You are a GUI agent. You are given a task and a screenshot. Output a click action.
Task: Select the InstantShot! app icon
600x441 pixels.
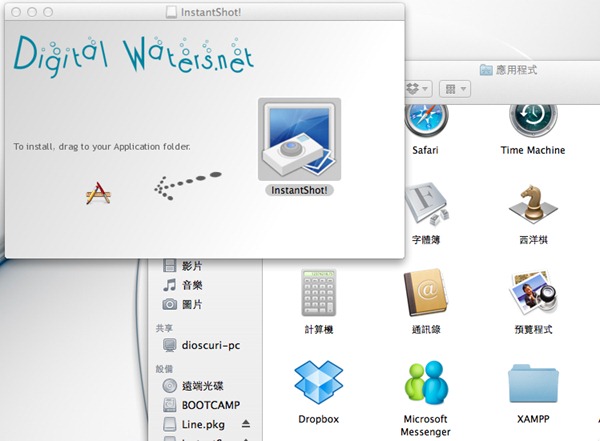coord(299,139)
